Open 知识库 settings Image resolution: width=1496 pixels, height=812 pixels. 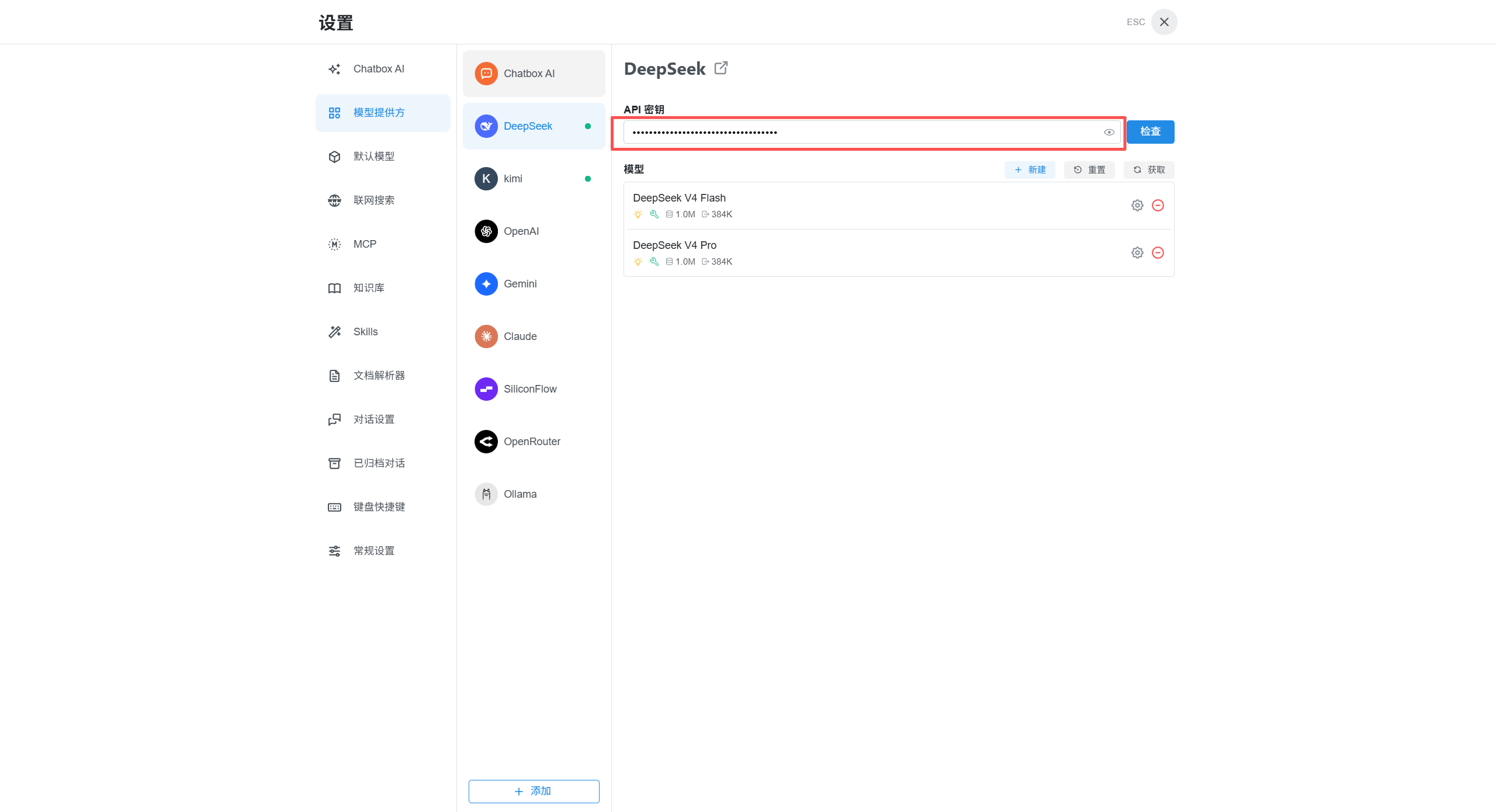383,288
